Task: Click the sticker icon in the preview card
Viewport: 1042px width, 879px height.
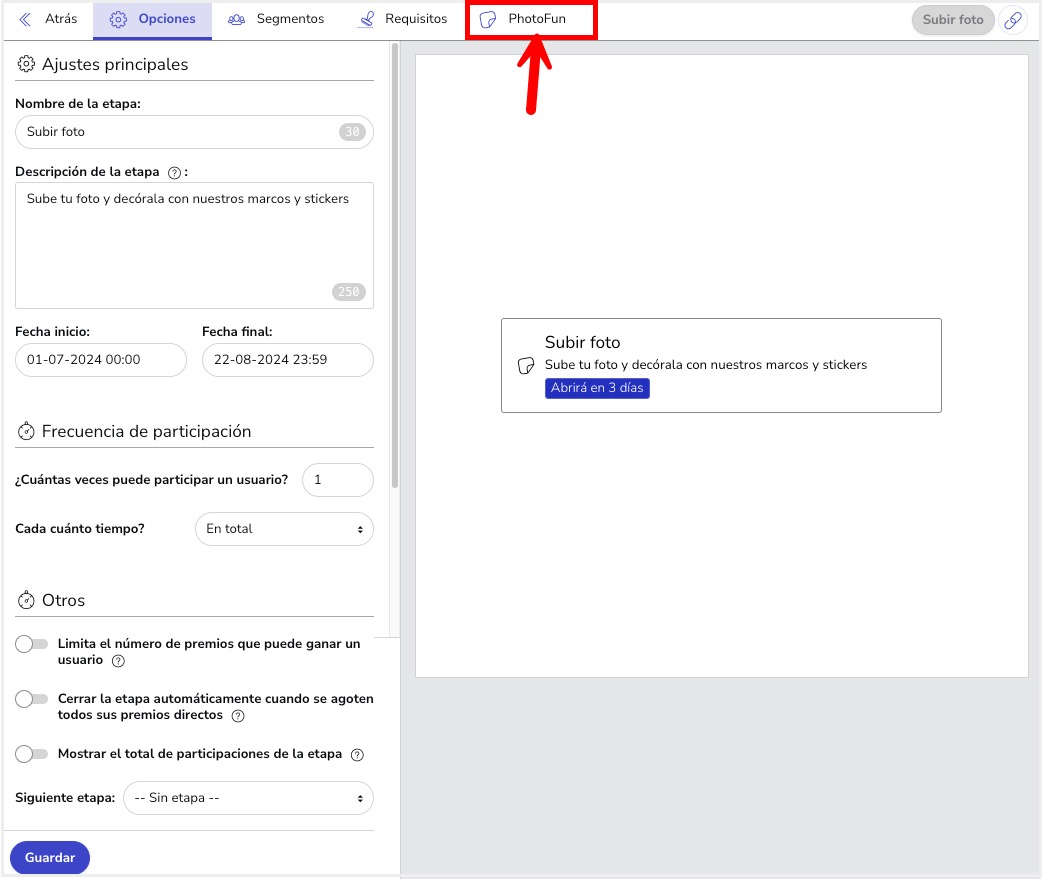Action: click(x=526, y=366)
